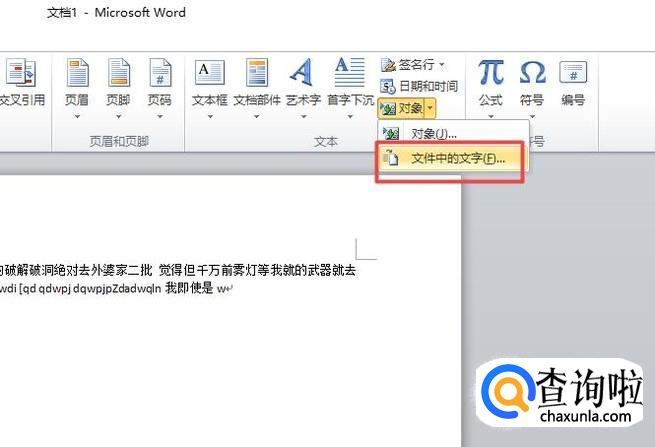Insert Date and Time (日期和时间)
The height and width of the screenshot is (447, 655).
(x=419, y=86)
